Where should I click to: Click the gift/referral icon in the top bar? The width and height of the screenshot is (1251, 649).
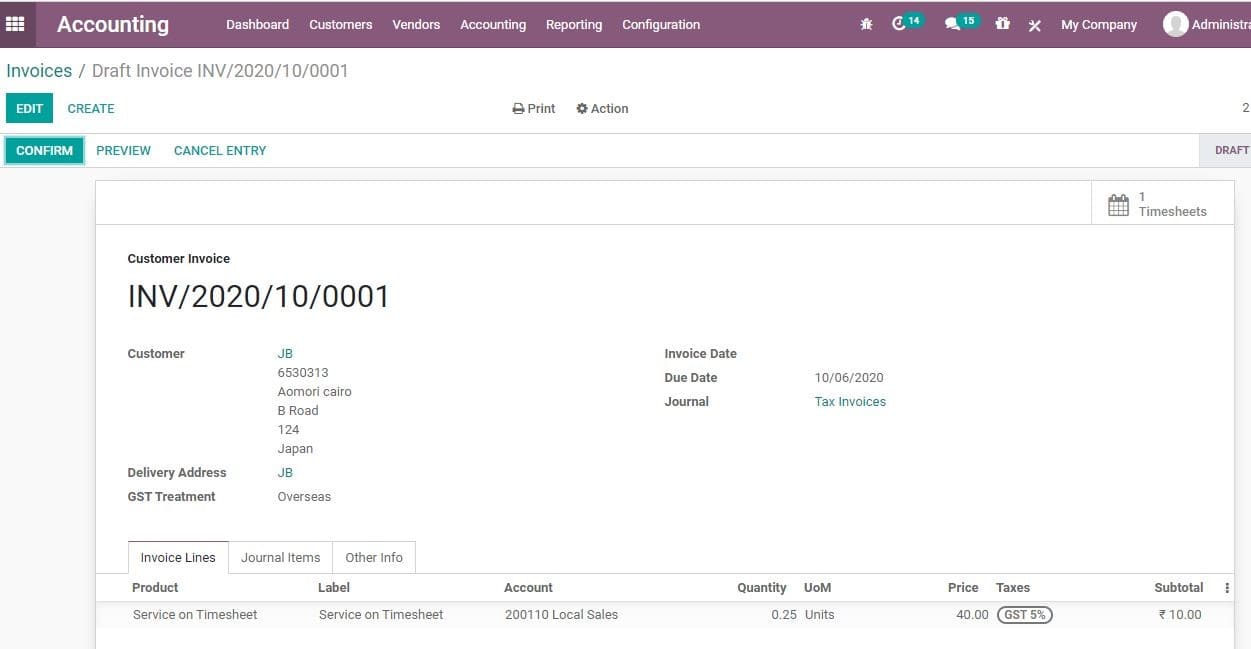point(1003,24)
